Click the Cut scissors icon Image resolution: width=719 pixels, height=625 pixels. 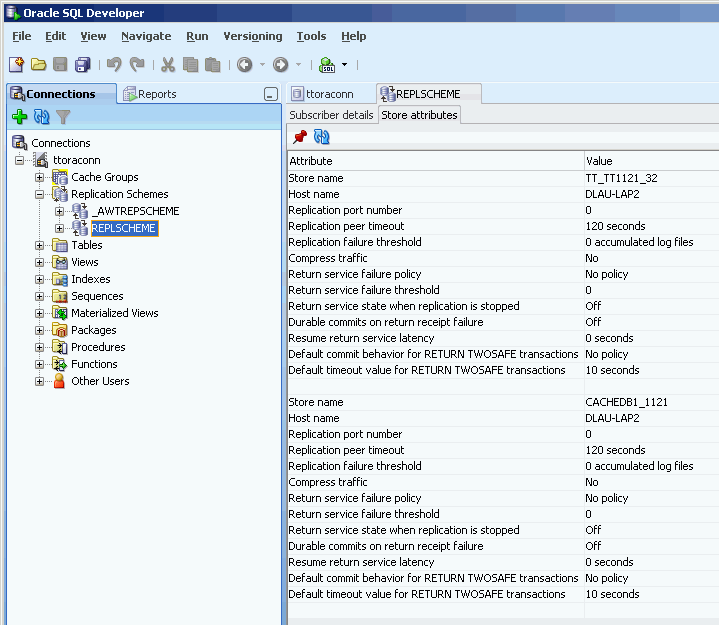(x=168, y=65)
